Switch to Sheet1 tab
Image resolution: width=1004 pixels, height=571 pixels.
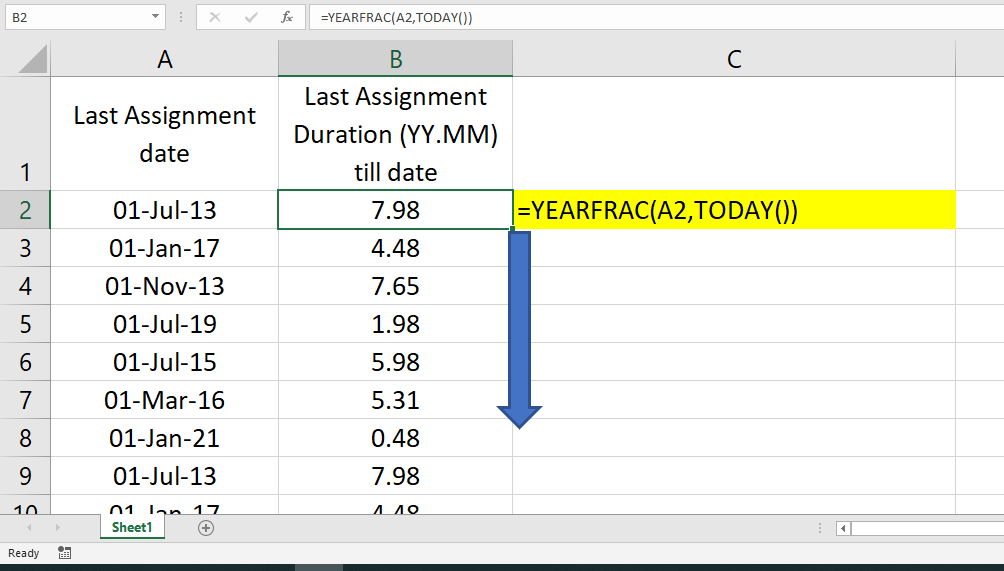pyautogui.click(x=132, y=527)
